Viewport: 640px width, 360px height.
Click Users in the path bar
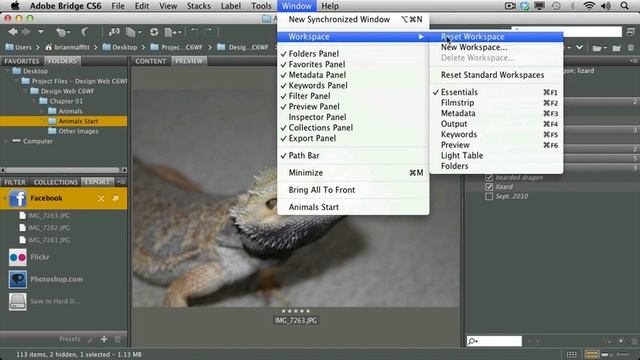pos(18,47)
